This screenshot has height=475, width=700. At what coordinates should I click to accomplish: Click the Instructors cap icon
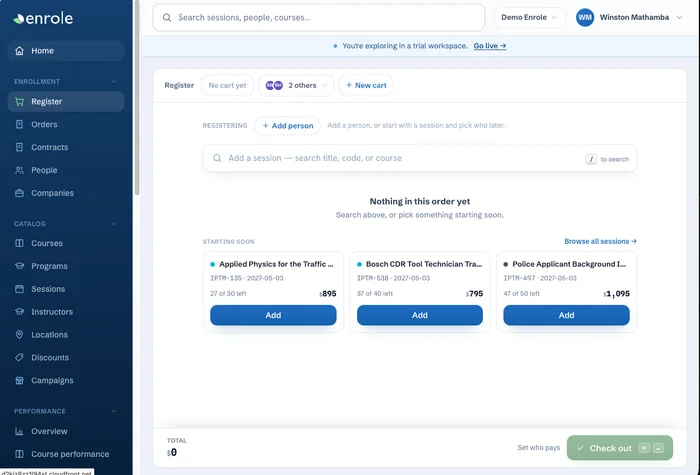(x=19, y=312)
